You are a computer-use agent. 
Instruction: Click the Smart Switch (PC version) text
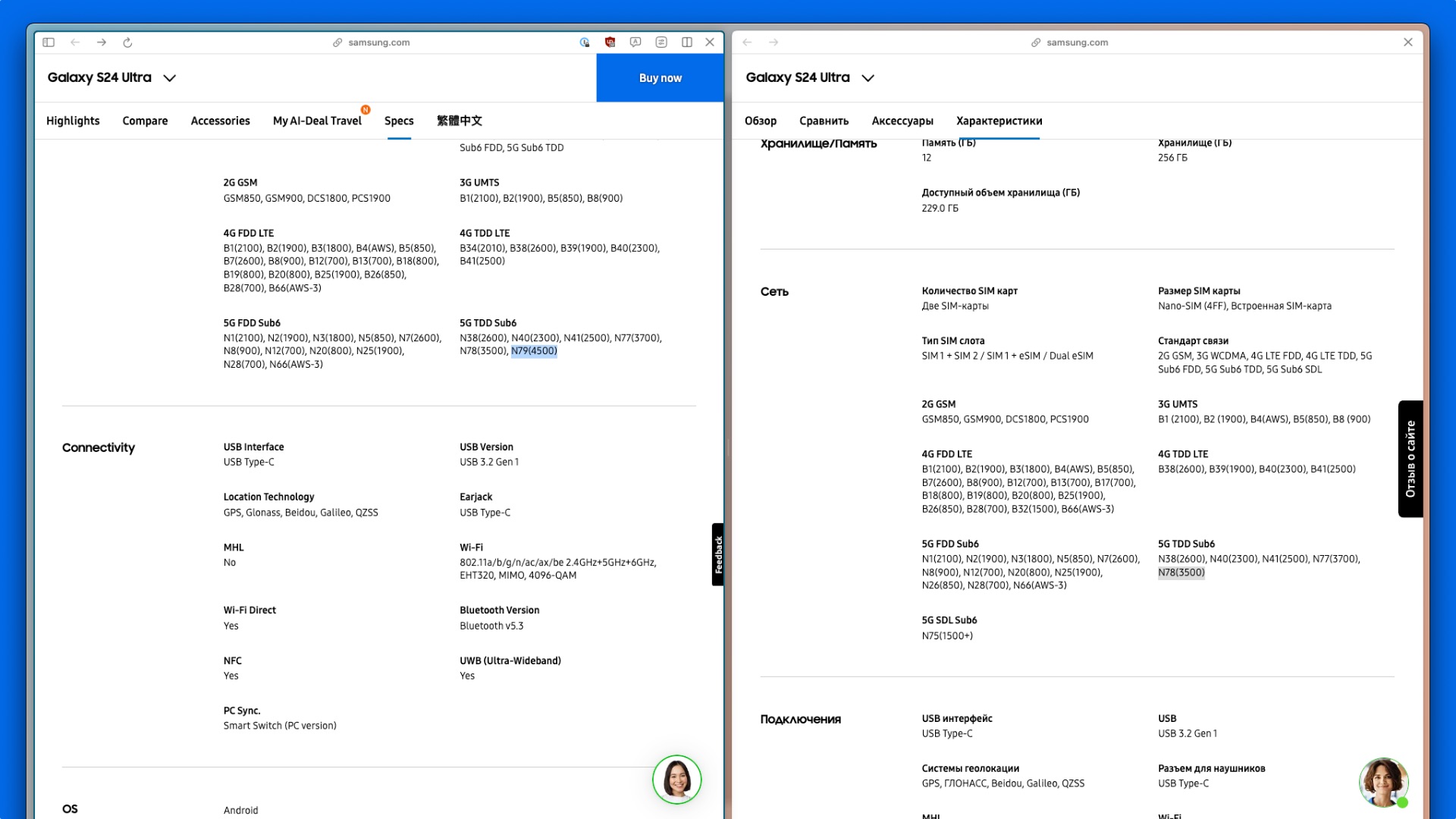(x=280, y=726)
